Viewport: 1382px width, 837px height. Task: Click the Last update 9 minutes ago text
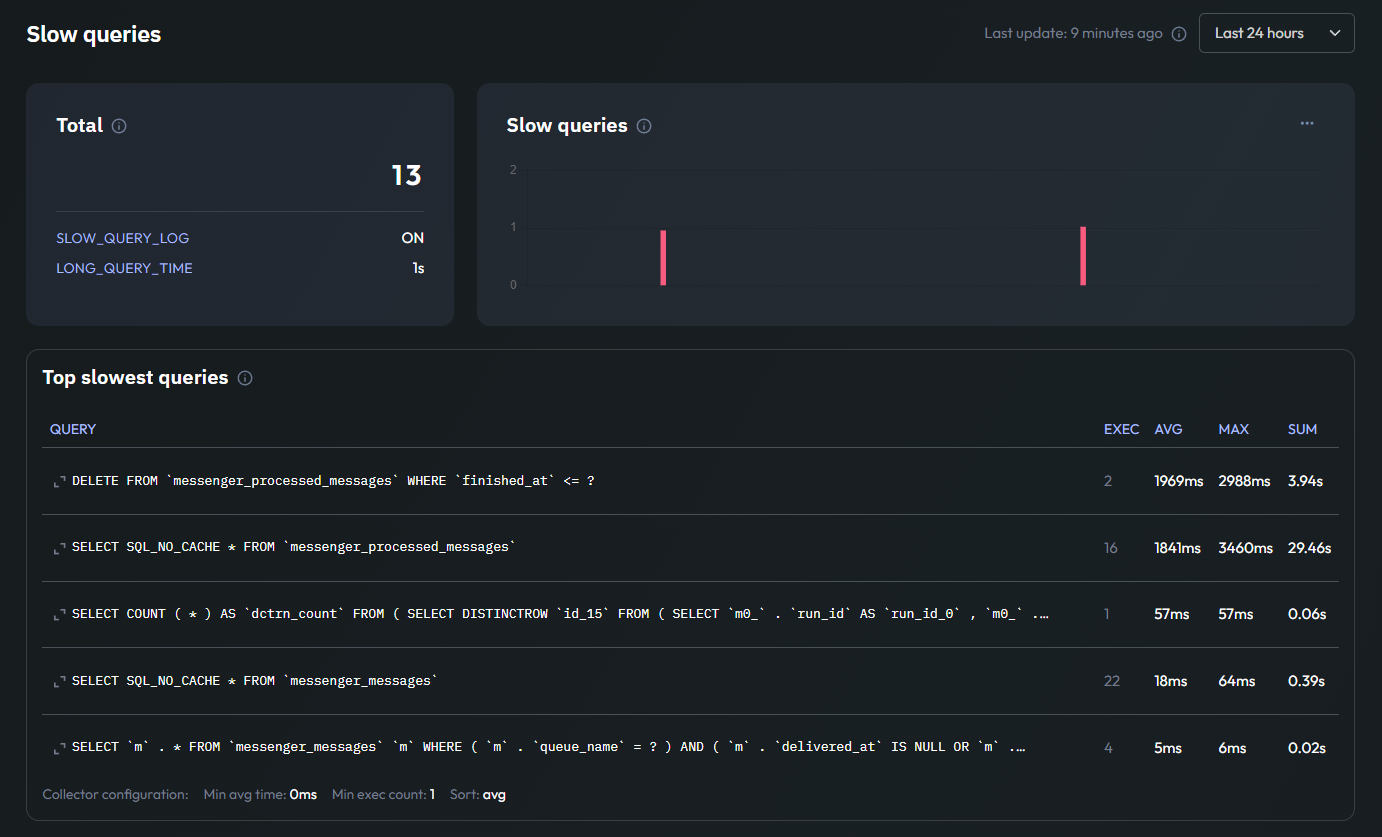[1073, 33]
